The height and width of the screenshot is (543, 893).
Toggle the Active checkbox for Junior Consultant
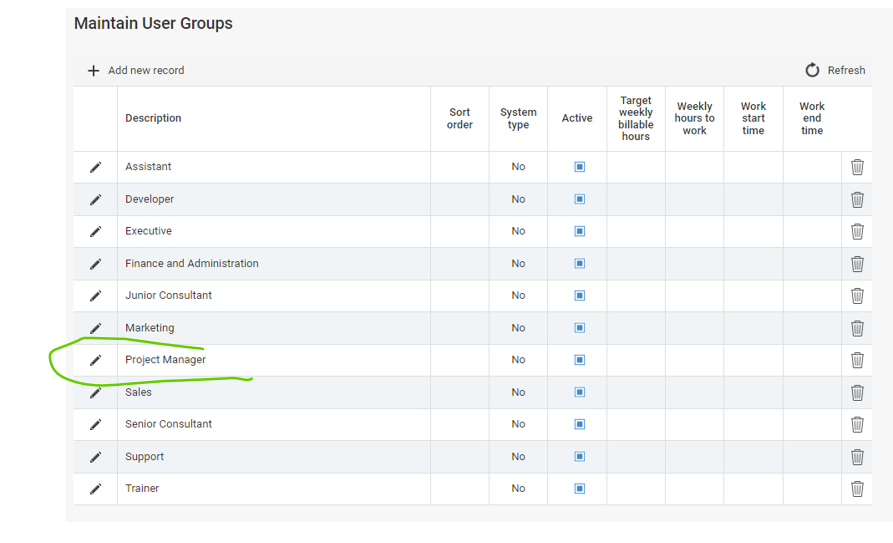pos(579,296)
